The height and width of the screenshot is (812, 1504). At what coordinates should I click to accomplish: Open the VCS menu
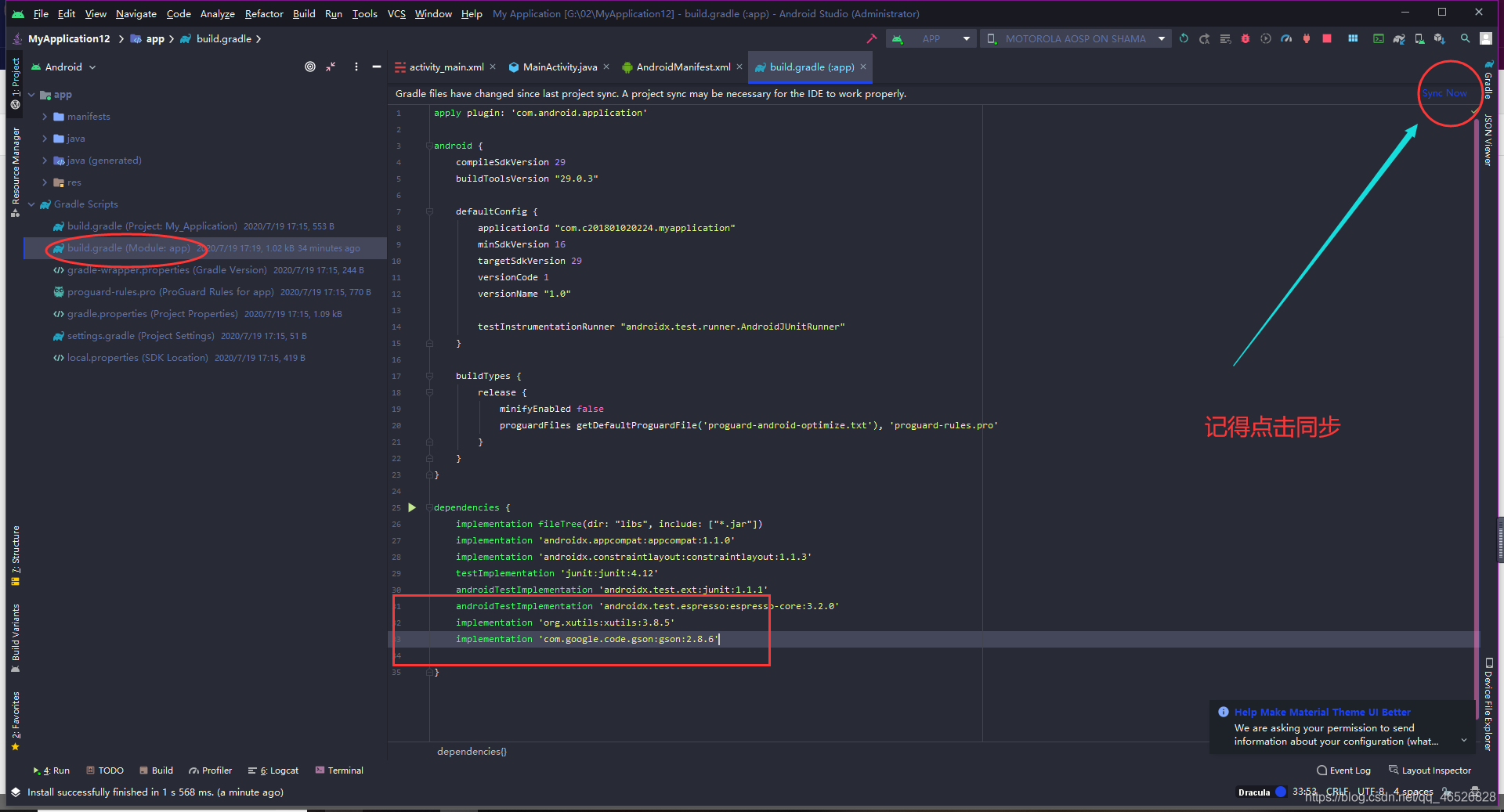click(396, 13)
